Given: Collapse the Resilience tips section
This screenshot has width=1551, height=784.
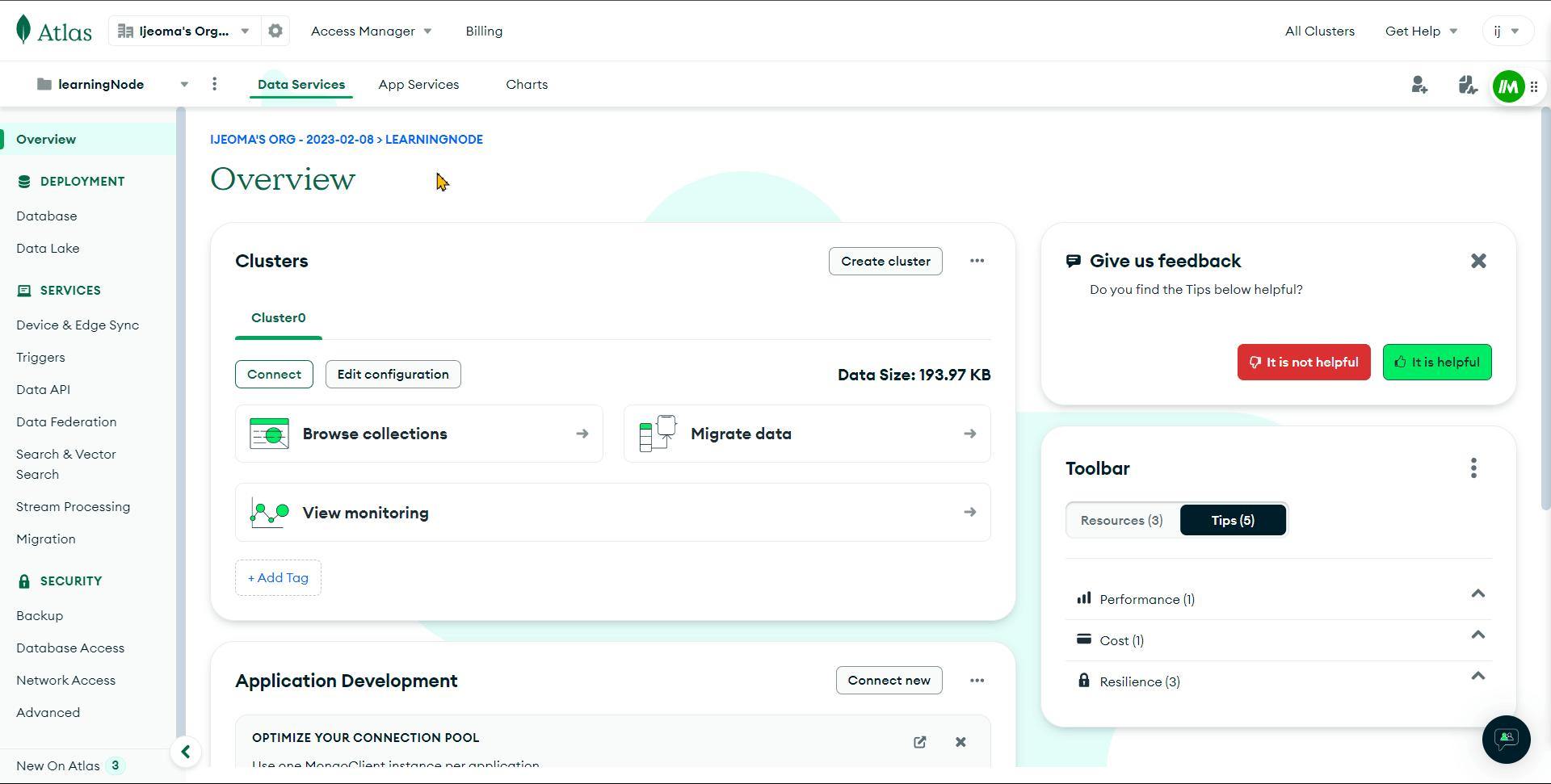Looking at the screenshot, I should coord(1477,677).
